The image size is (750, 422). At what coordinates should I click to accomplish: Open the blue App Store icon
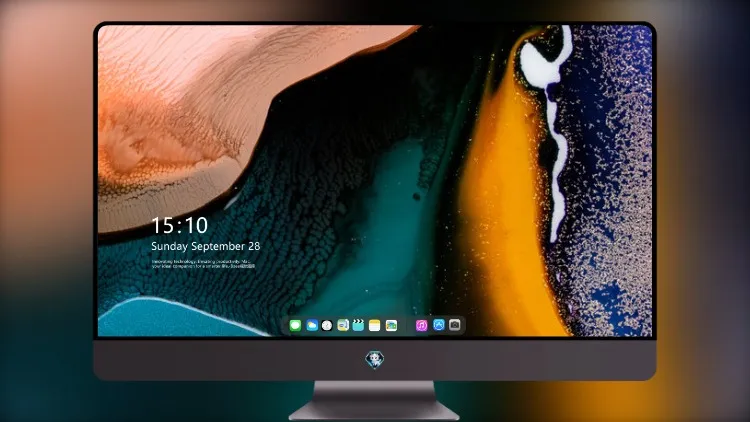439,325
